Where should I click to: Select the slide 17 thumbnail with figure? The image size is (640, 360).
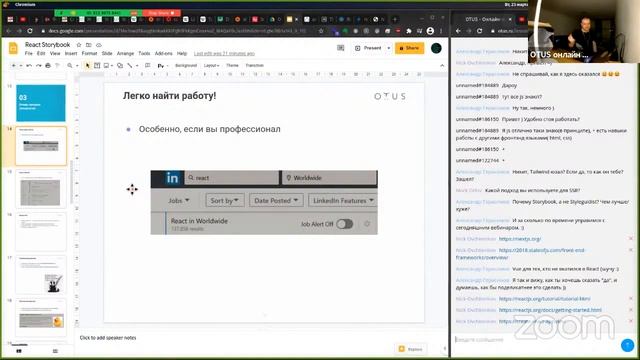(41, 275)
